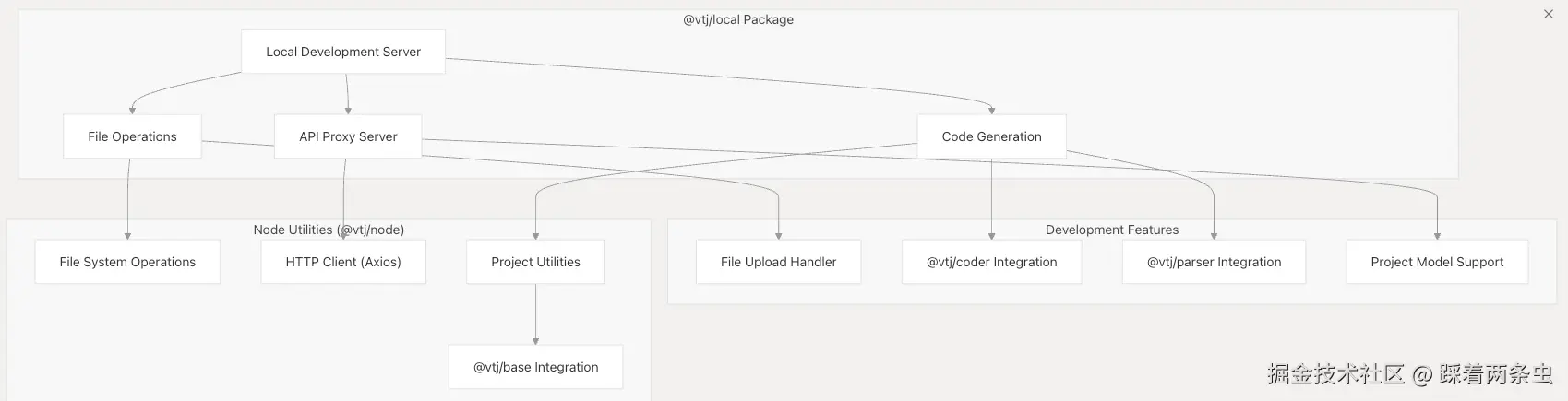This screenshot has width=1568, height=401.
Task: Click arrowhead entering @vtj/base Integration
Action: [x=535, y=341]
